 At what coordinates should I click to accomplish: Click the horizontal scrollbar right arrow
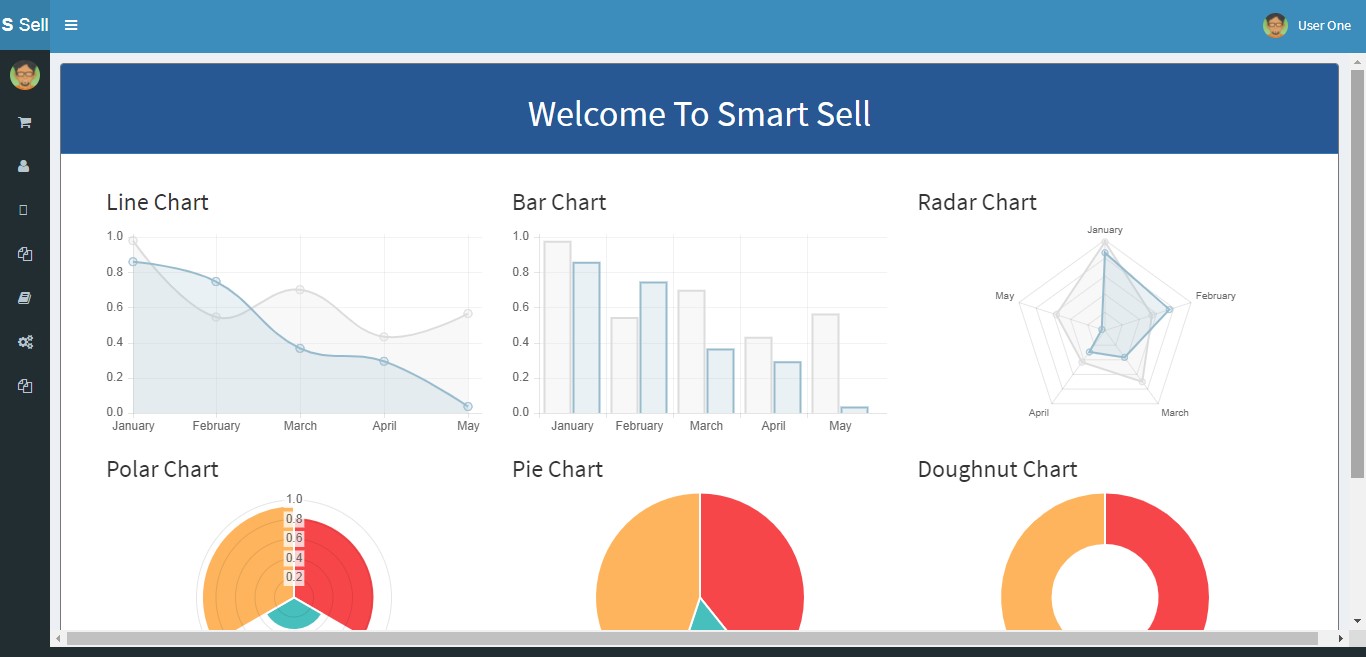(1340, 638)
